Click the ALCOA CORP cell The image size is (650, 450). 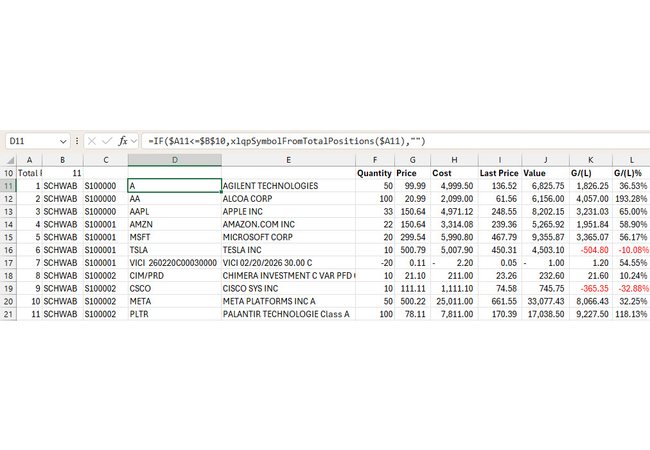click(x=289, y=199)
